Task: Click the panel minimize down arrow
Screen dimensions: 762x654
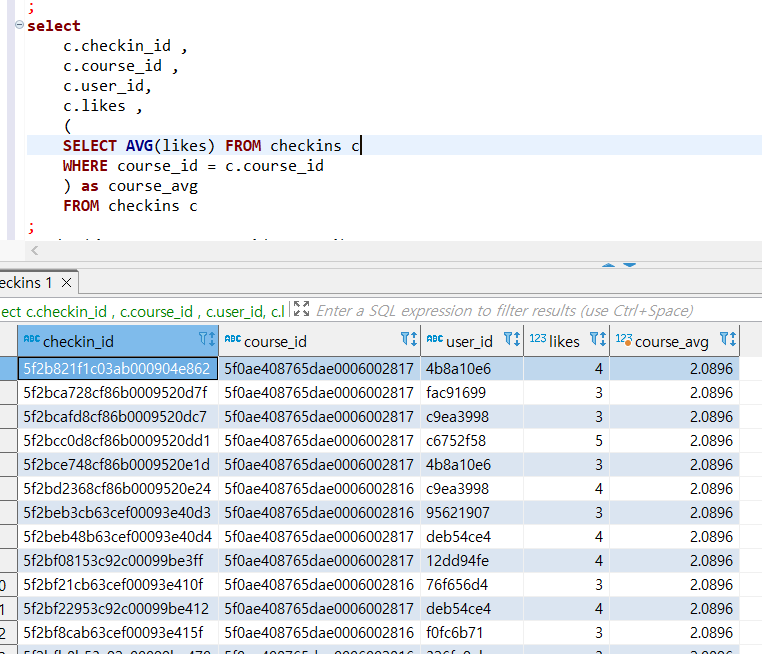Action: click(x=630, y=265)
